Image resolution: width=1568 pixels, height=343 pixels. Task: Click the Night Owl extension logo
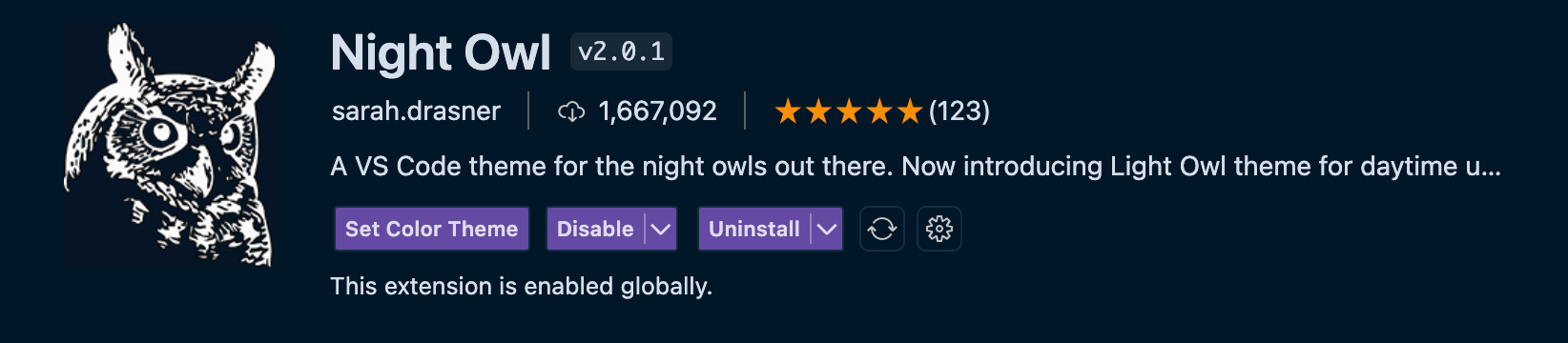click(x=170, y=145)
